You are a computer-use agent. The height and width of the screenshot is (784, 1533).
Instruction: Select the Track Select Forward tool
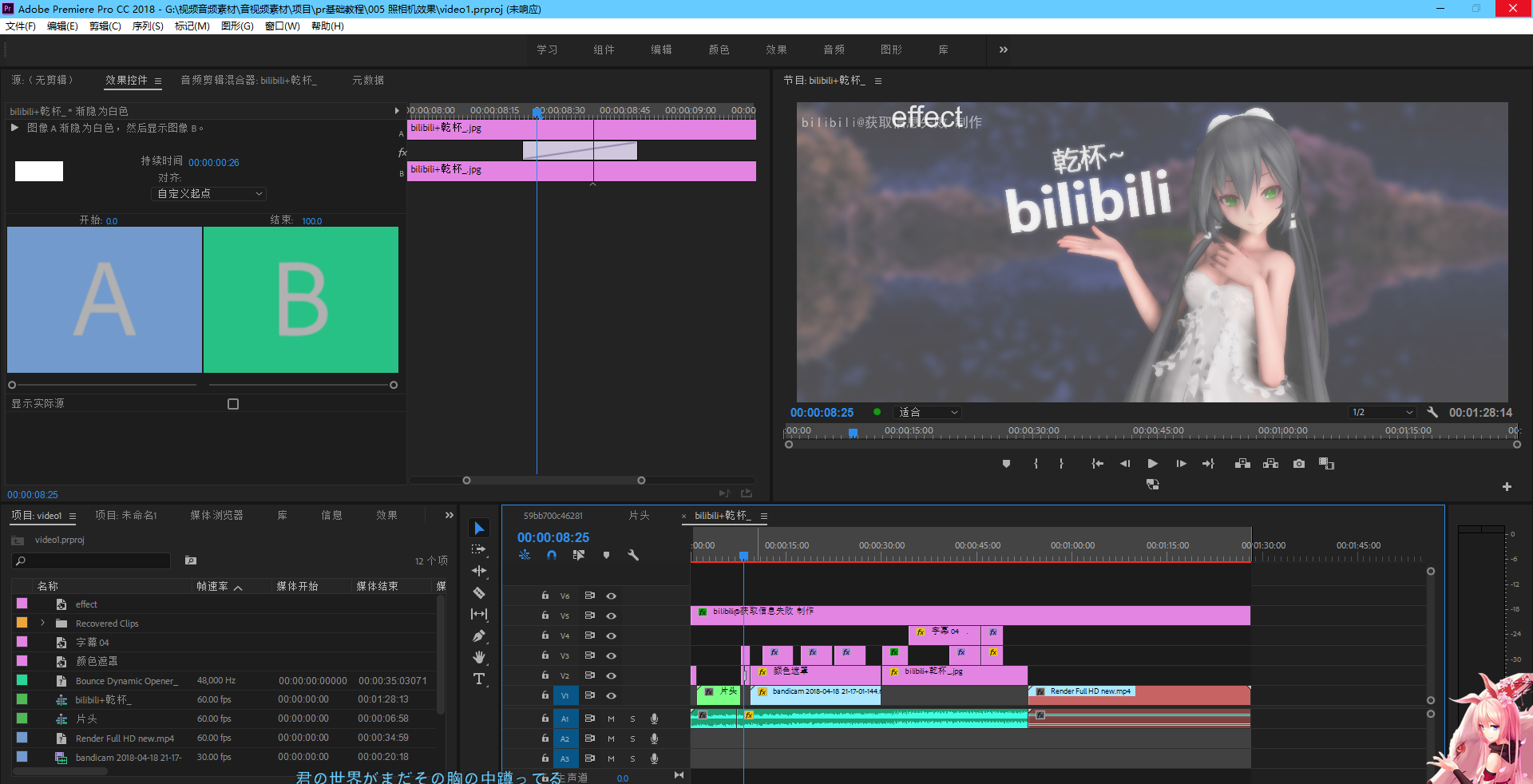(479, 549)
